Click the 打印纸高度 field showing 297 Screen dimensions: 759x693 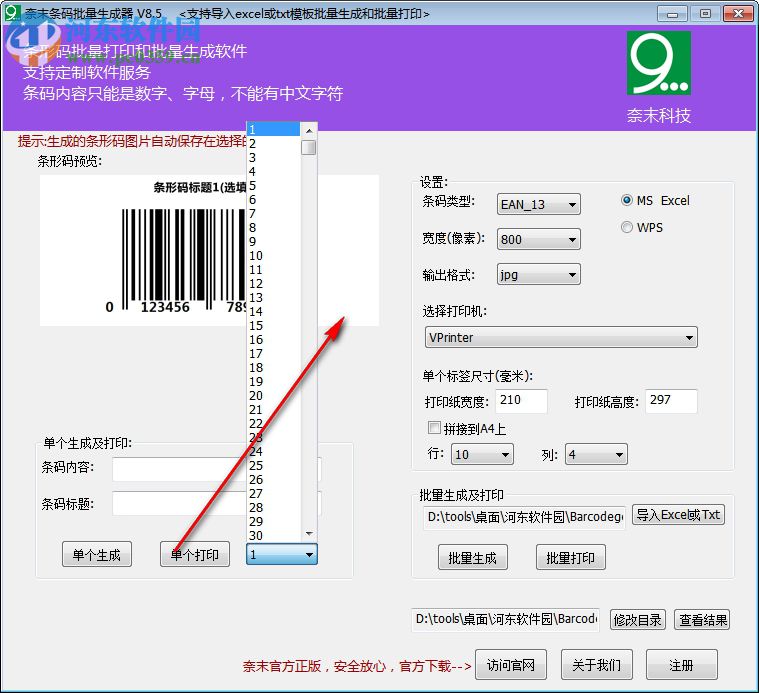pyautogui.click(x=671, y=401)
